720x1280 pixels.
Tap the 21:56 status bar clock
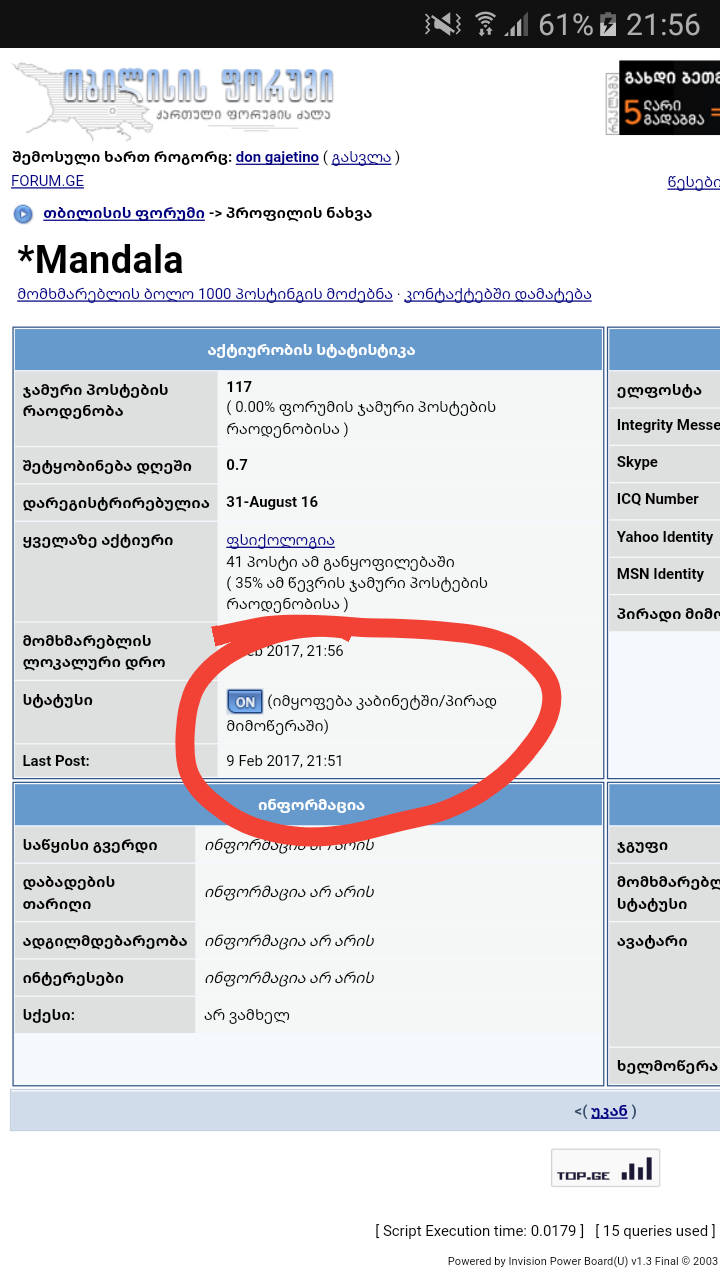tap(663, 24)
